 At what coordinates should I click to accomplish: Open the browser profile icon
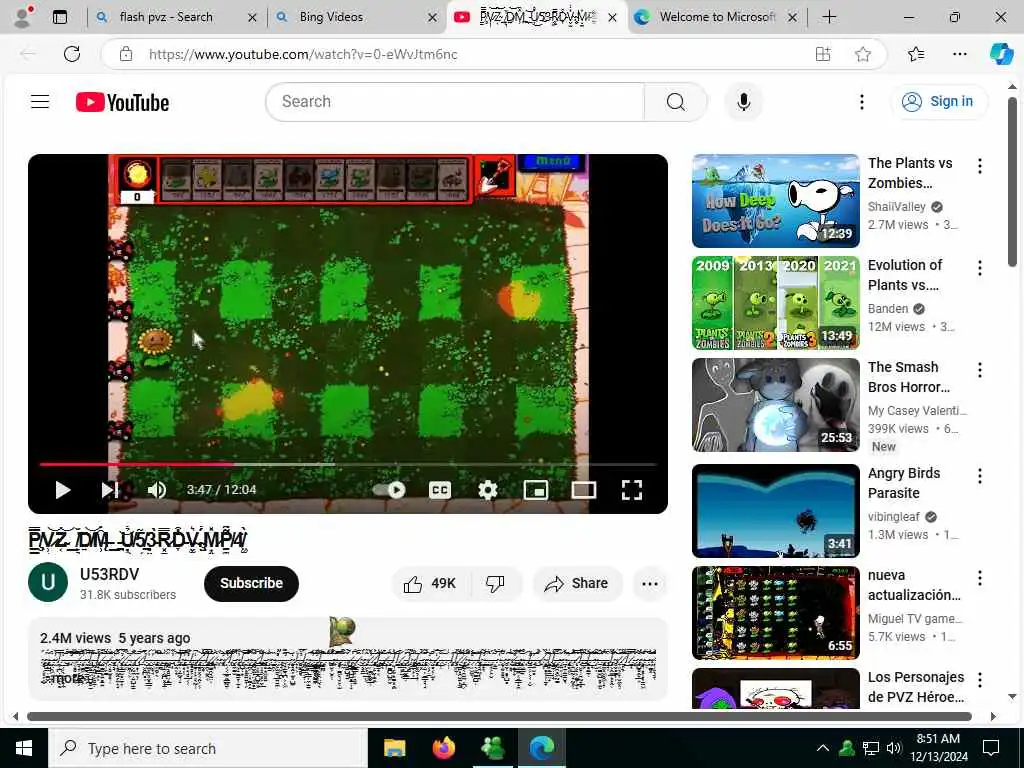[x=23, y=17]
